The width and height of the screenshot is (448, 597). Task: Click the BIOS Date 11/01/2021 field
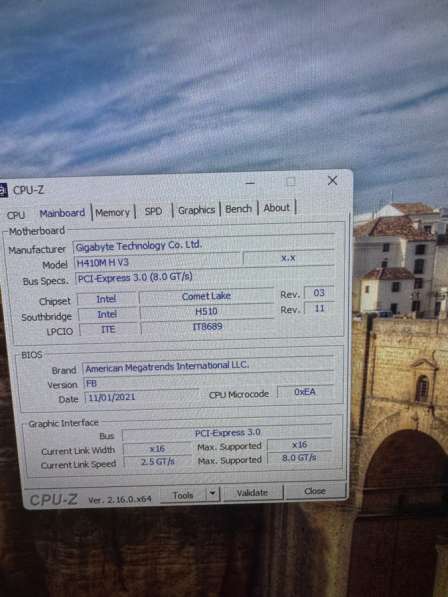click(141, 397)
